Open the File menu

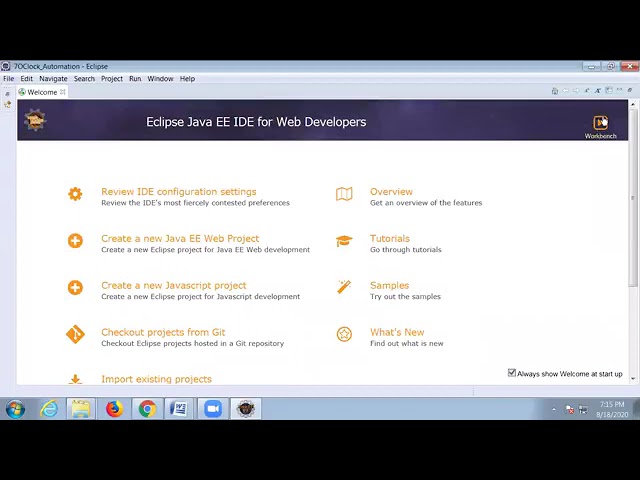click(x=9, y=78)
